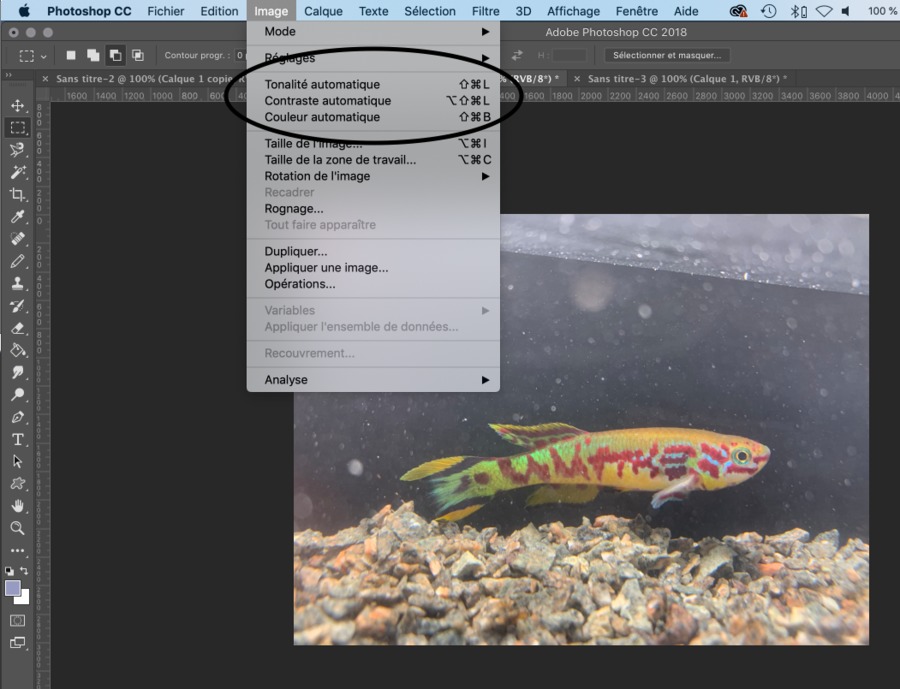Select the Clone Stamp tool
Viewport: 900px width, 689px height.
pos(17,284)
